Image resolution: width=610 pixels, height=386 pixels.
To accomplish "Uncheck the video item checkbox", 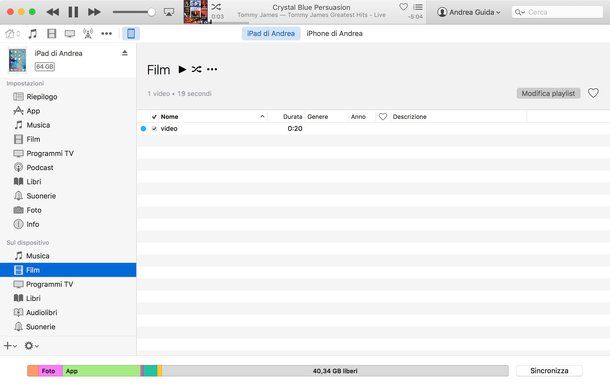I will 154,128.
